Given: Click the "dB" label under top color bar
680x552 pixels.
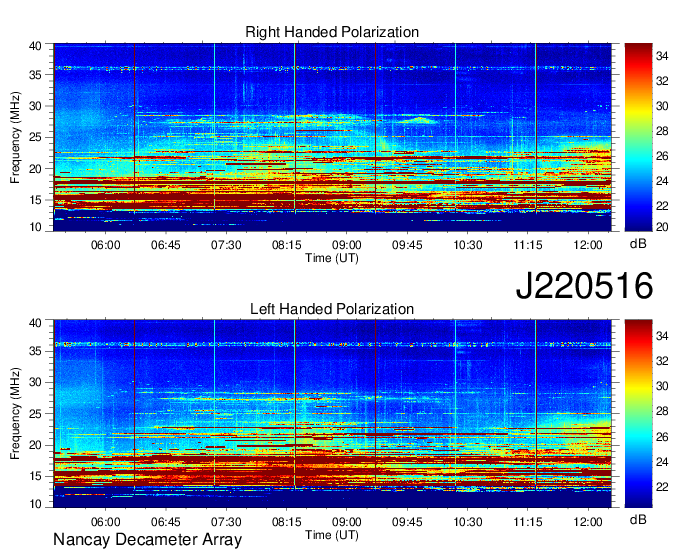Looking at the screenshot, I should pos(638,244).
